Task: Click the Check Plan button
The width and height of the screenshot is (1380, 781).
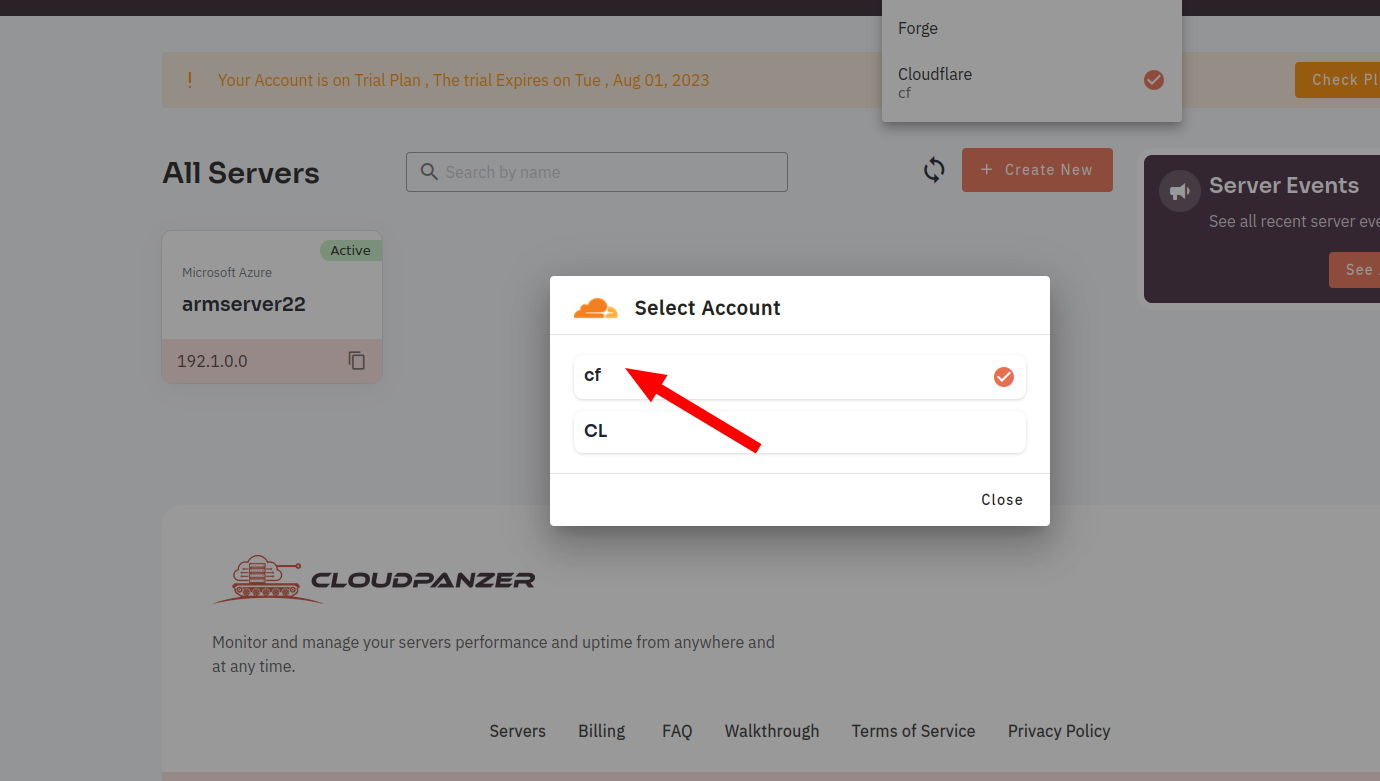Action: pos(1337,80)
